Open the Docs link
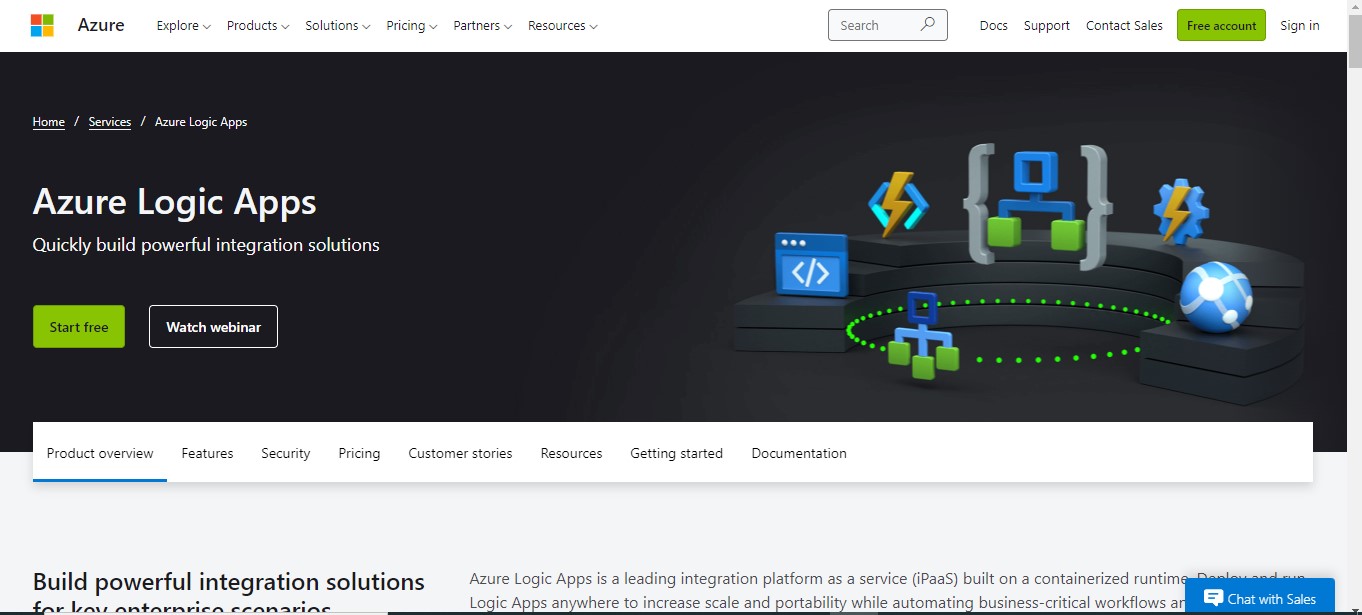Image resolution: width=1362 pixels, height=615 pixels. coord(994,26)
